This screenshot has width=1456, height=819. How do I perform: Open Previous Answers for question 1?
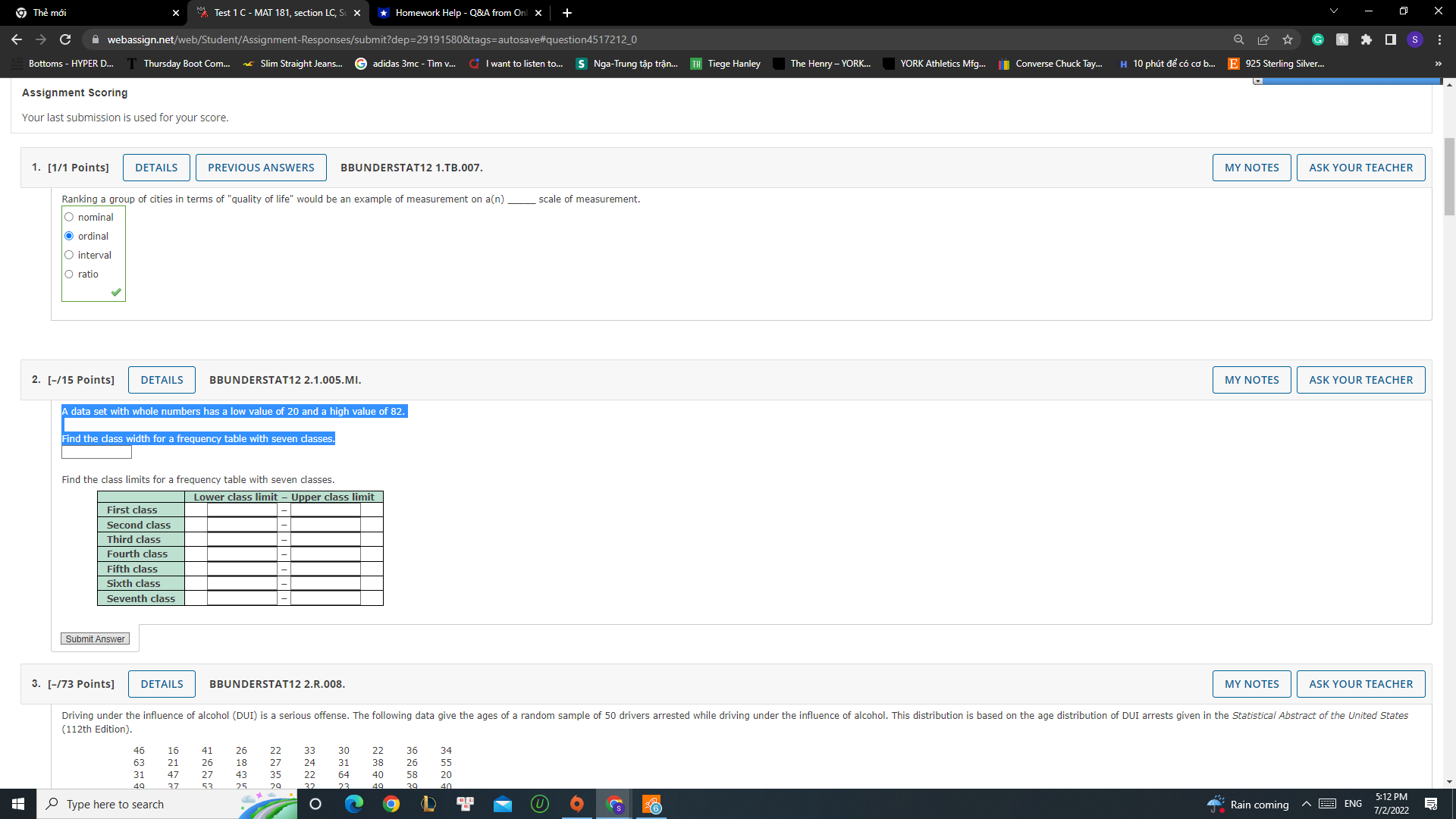point(261,168)
